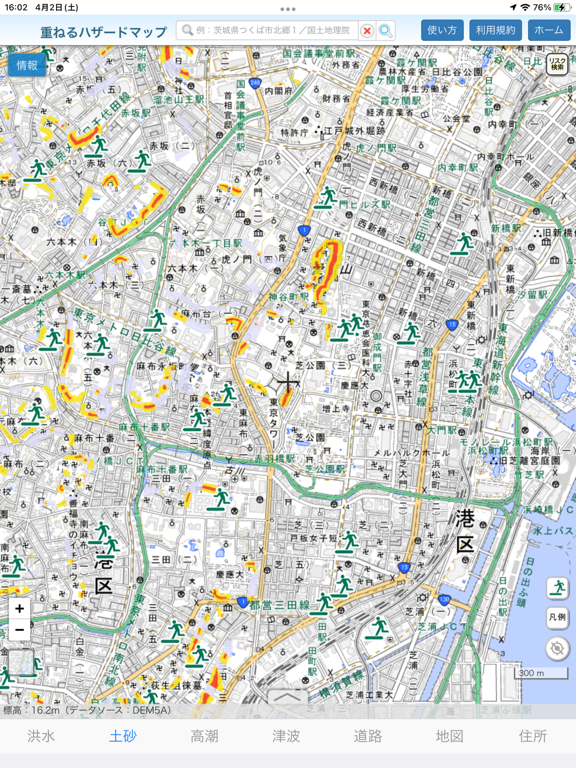Image resolution: width=576 pixels, height=768 pixels.
Task: Tap evacuation site icon left of 芝浦JCT
Action: pos(377,627)
